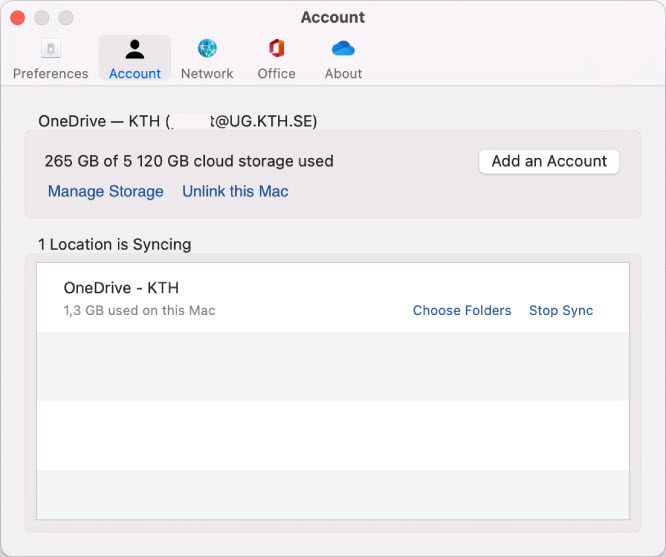Click the gray minimize window button

42,18
